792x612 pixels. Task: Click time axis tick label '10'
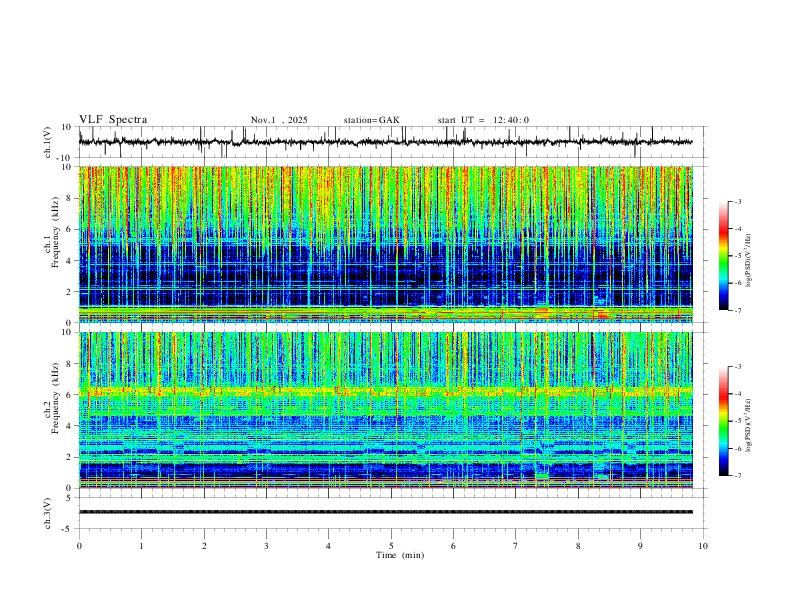click(x=703, y=546)
